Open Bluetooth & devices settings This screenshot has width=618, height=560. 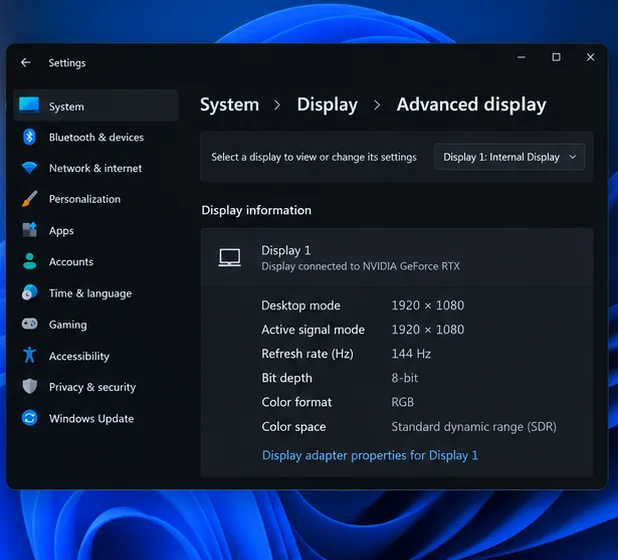coord(96,137)
